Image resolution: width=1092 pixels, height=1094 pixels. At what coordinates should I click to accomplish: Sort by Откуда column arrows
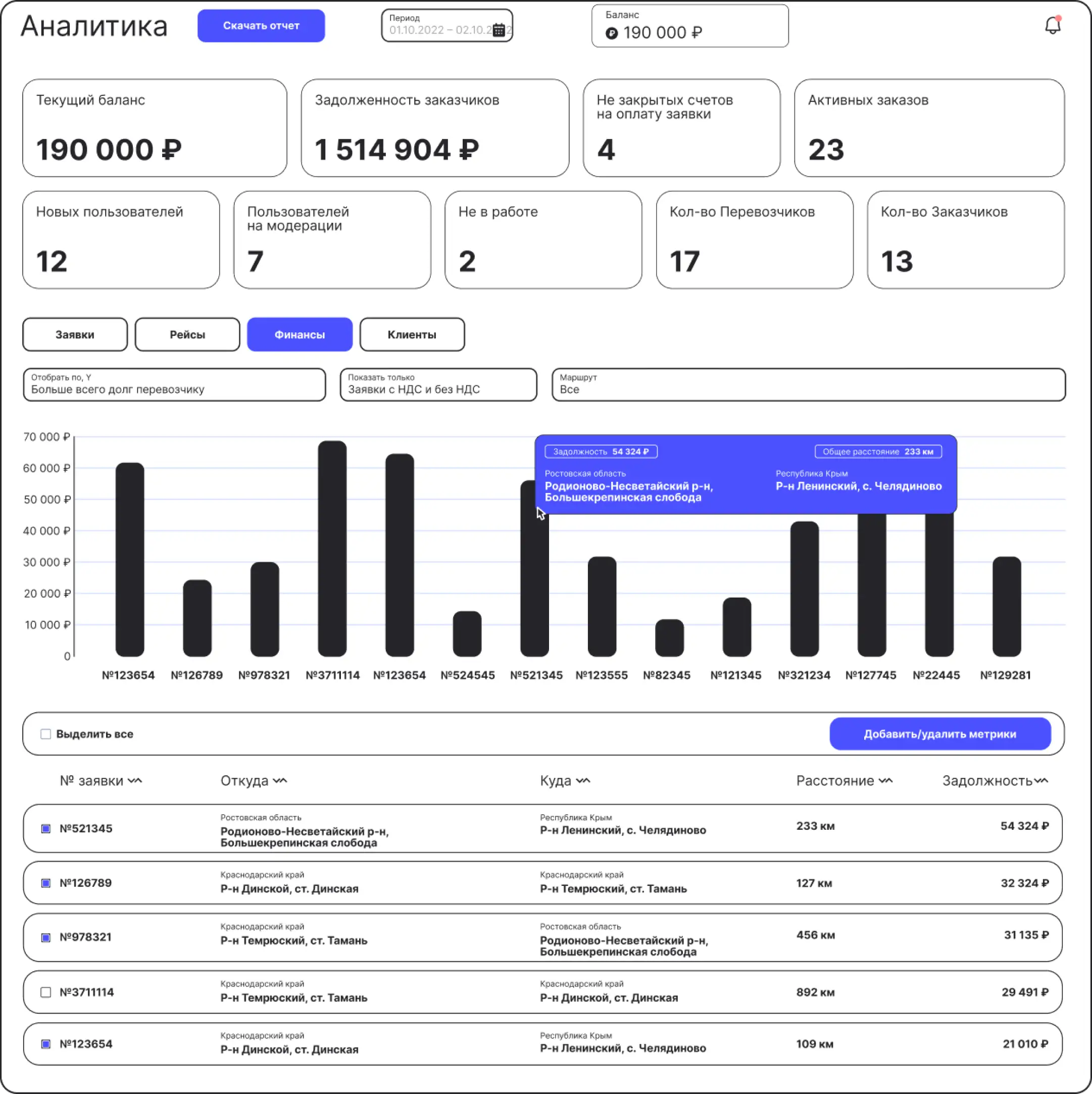coord(280,781)
